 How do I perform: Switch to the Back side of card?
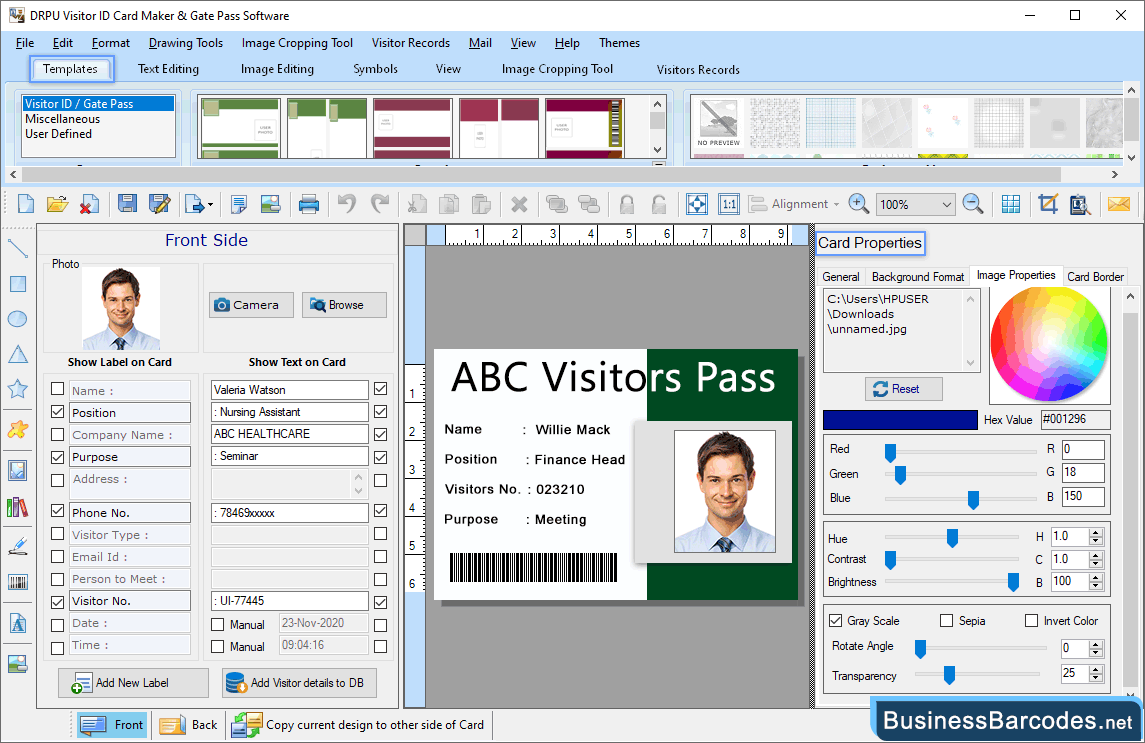coord(189,725)
